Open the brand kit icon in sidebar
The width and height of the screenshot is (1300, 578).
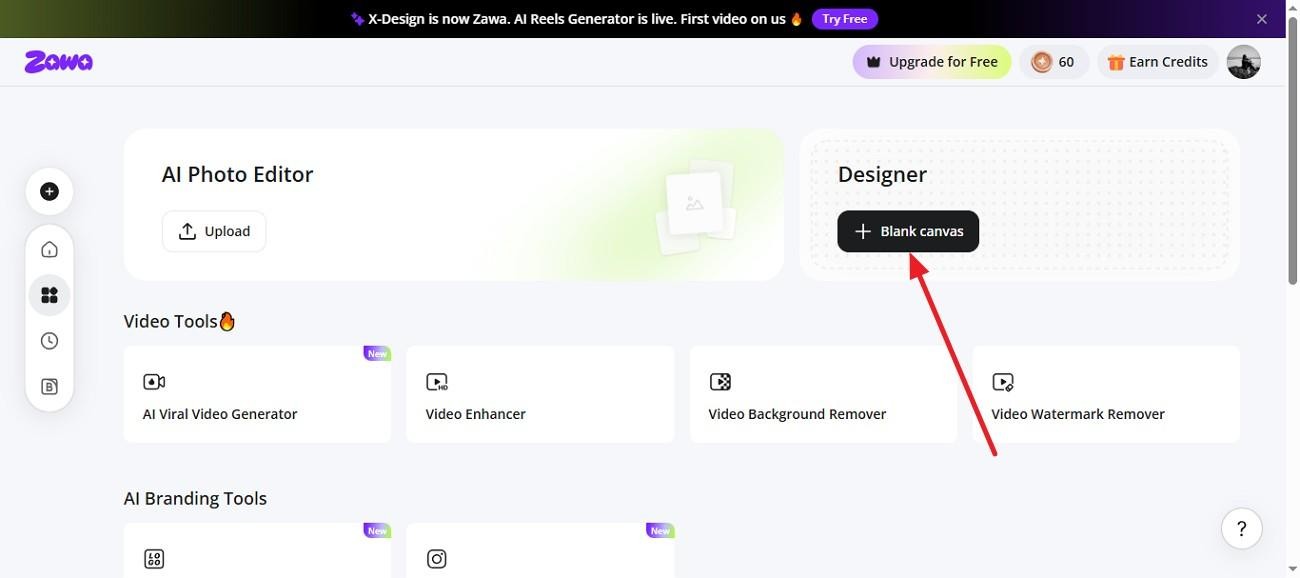click(x=49, y=387)
